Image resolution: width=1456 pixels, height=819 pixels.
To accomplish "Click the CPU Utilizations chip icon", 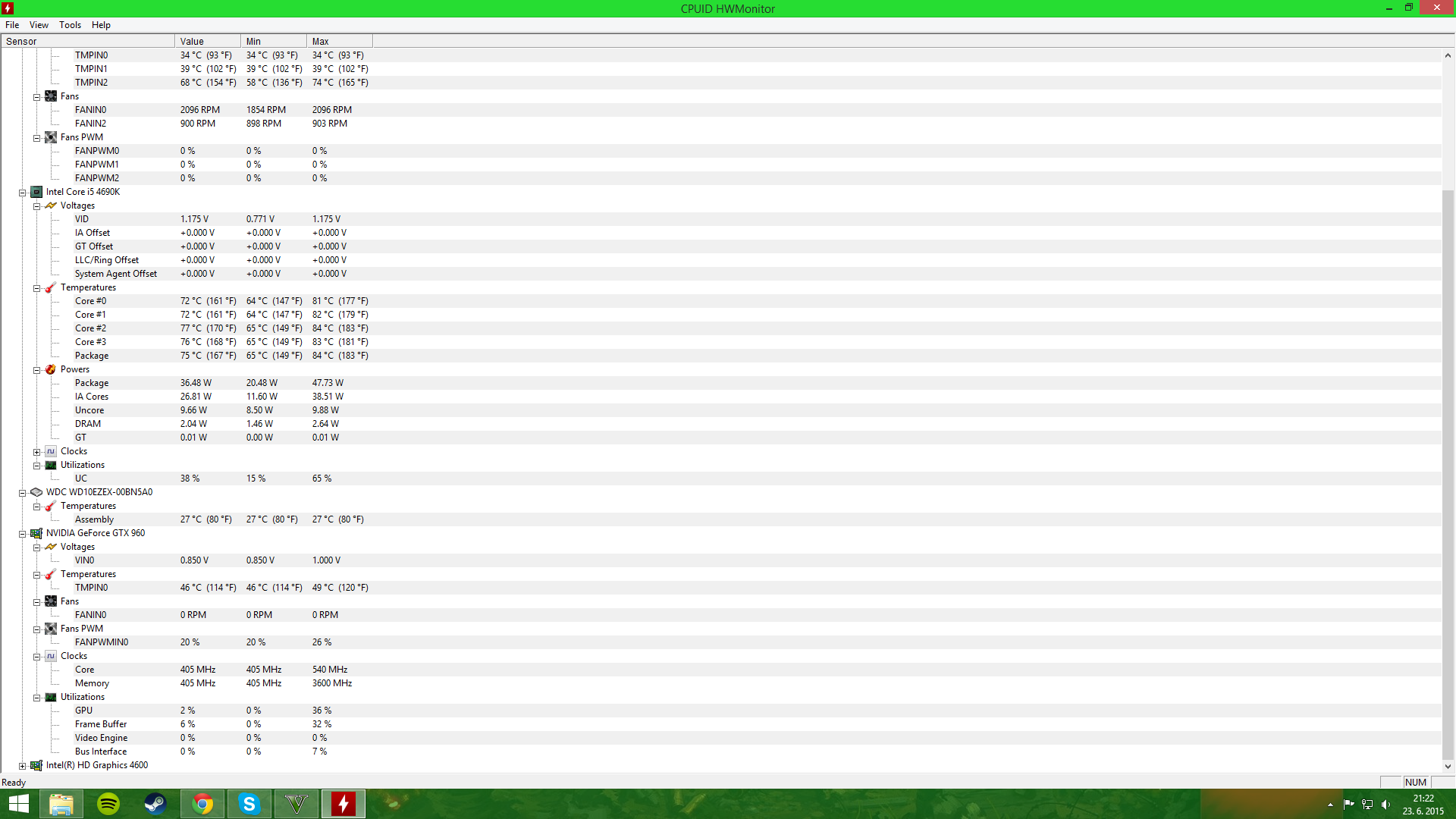I will tap(51, 465).
